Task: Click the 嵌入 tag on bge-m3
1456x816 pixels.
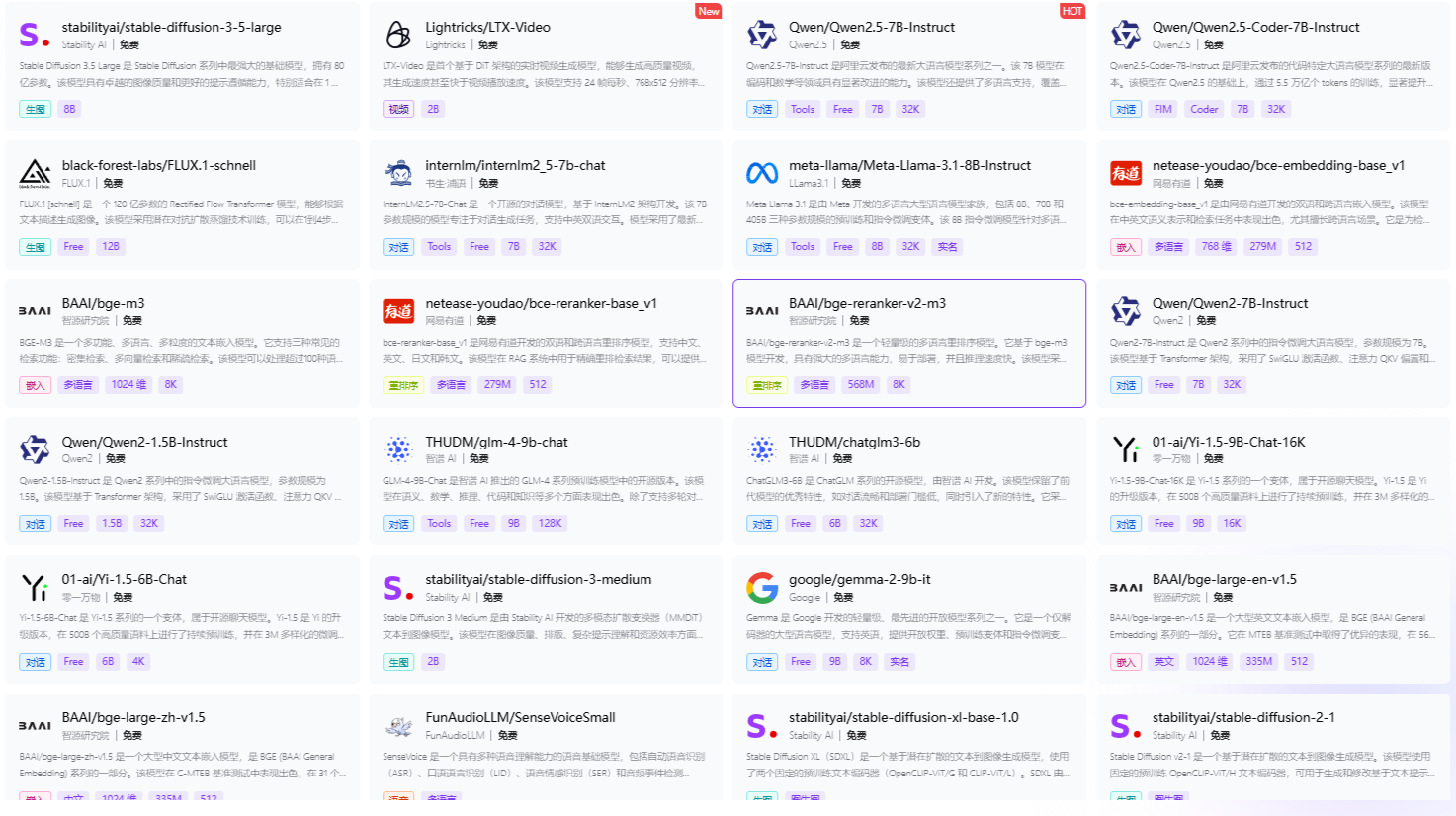Action: pyautogui.click(x=35, y=385)
